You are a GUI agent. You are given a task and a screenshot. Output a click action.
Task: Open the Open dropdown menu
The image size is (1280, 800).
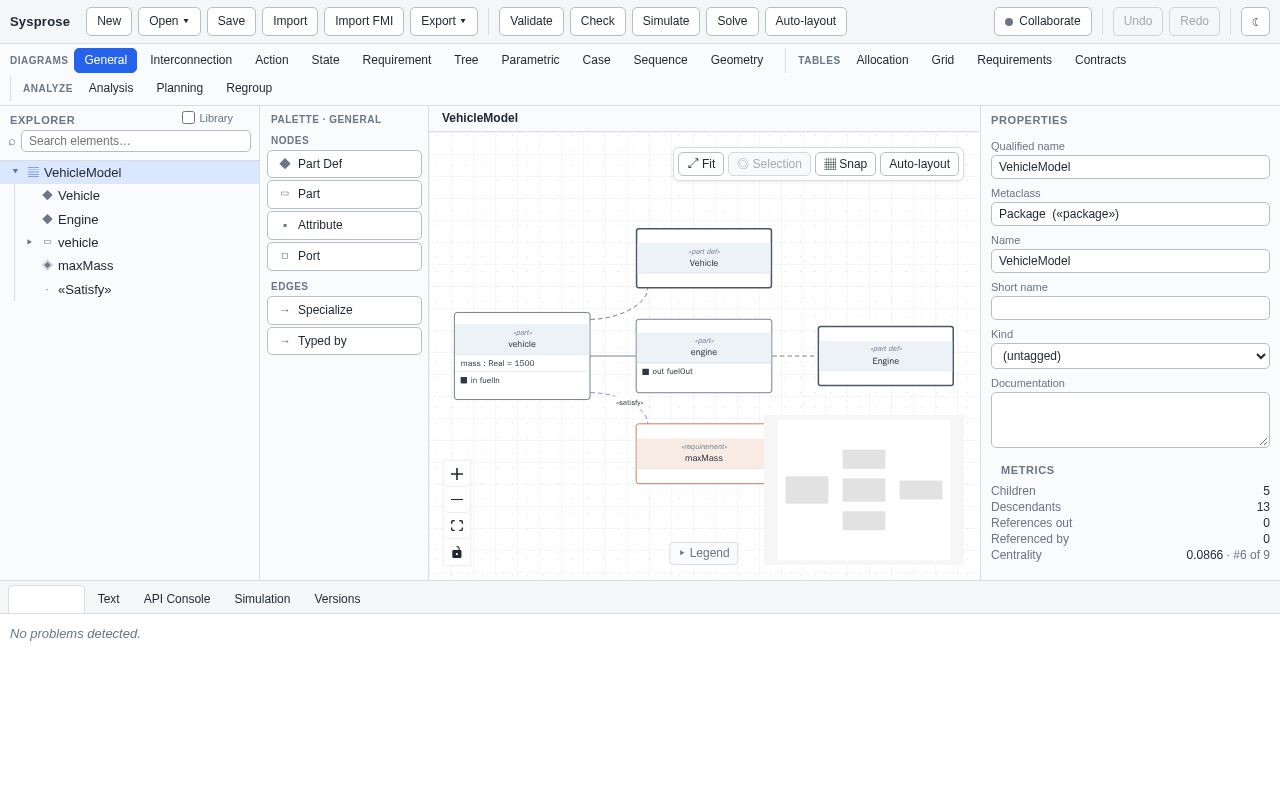pos(169,21)
